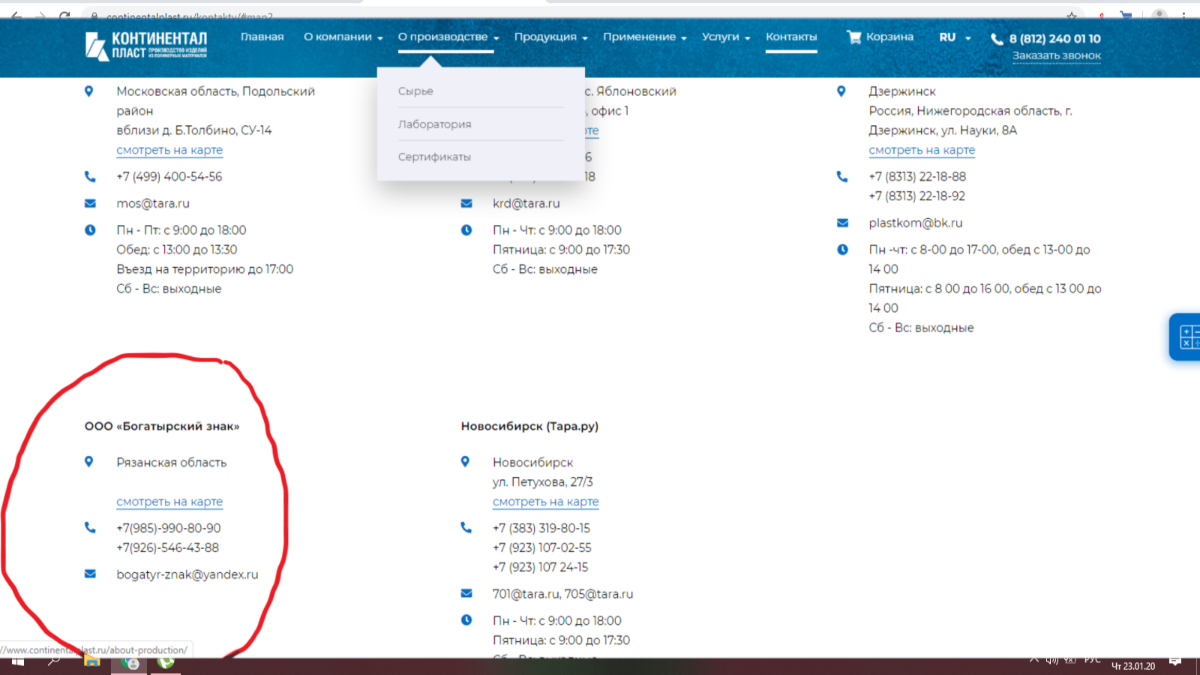This screenshot has width=1200, height=675.
Task: Click Заказать звонок link
Action: tap(1056, 56)
